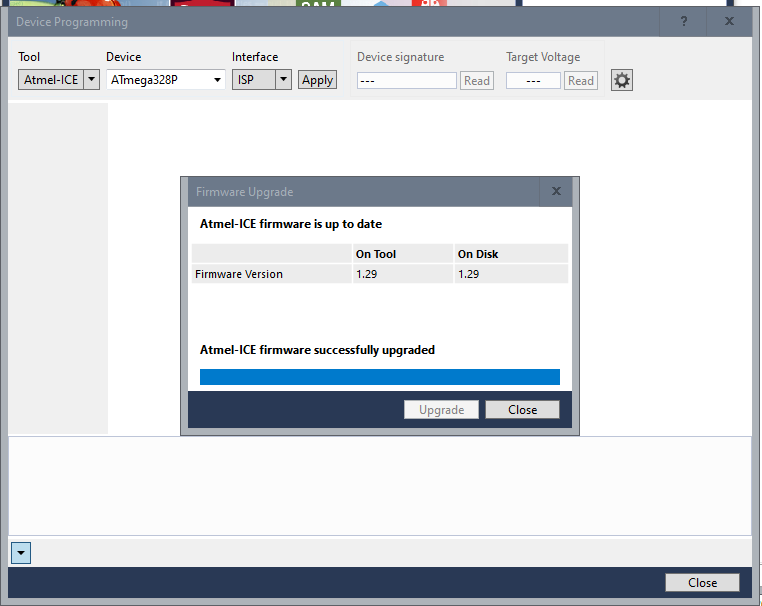This screenshot has height=606, width=762.
Task: Click the Apply button
Action: tap(317, 80)
